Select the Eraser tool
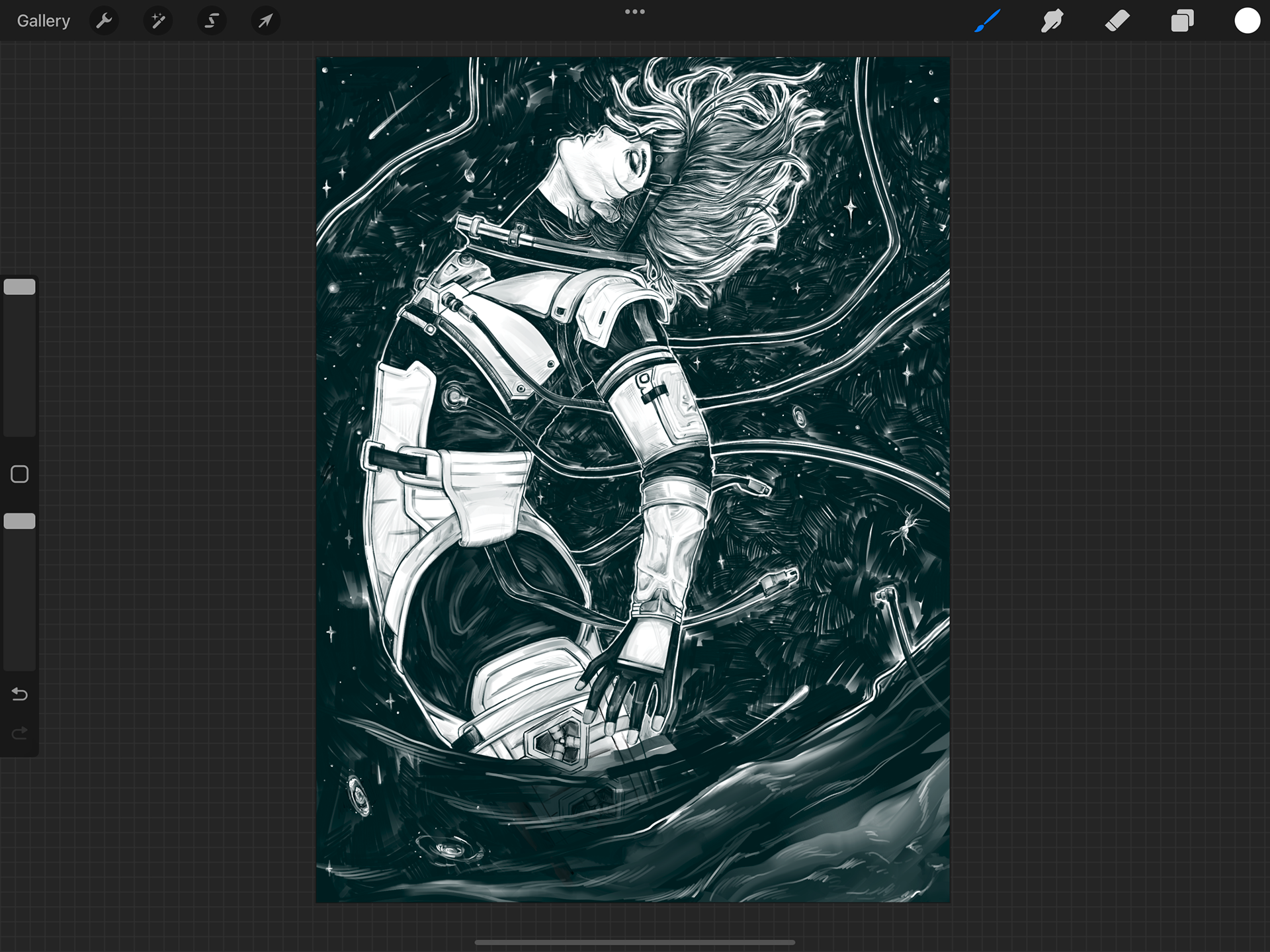 point(1117,21)
